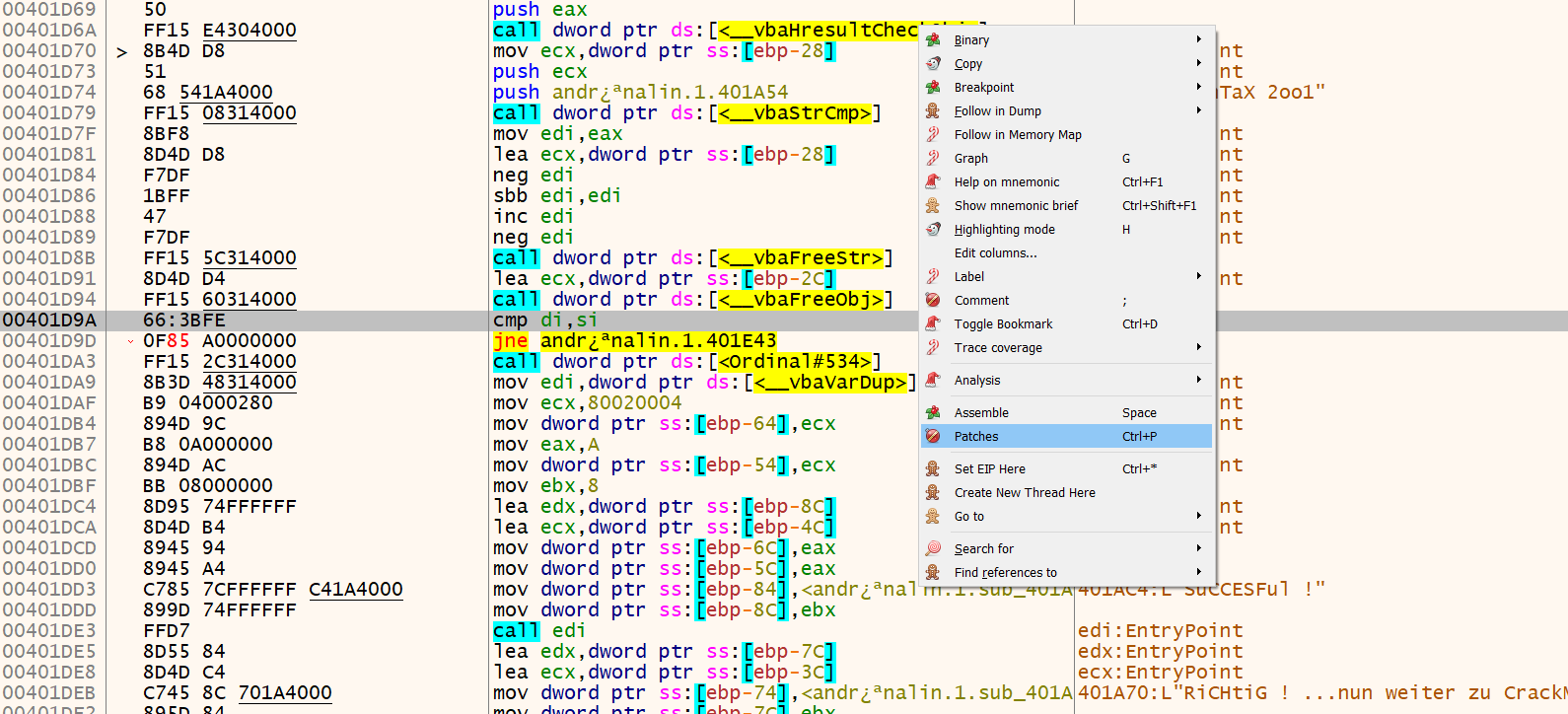Image resolution: width=1568 pixels, height=714 pixels.
Task: Expand the Follow in Dump submenu arrow
Action: (x=1199, y=111)
